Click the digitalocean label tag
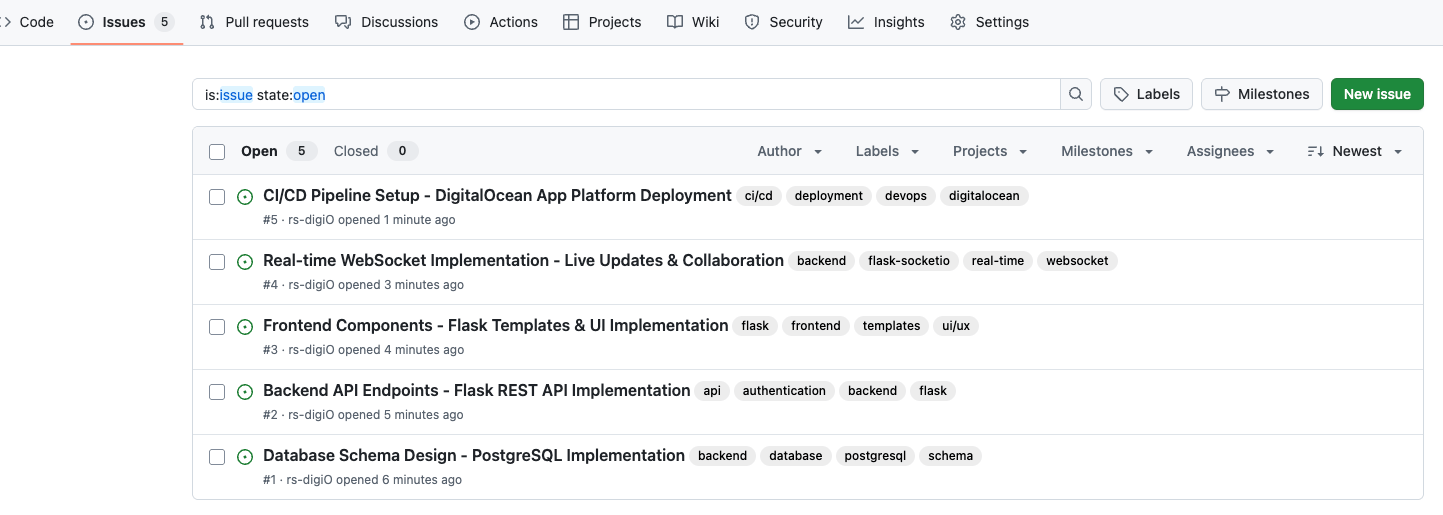This screenshot has height=515, width=1443. (984, 196)
